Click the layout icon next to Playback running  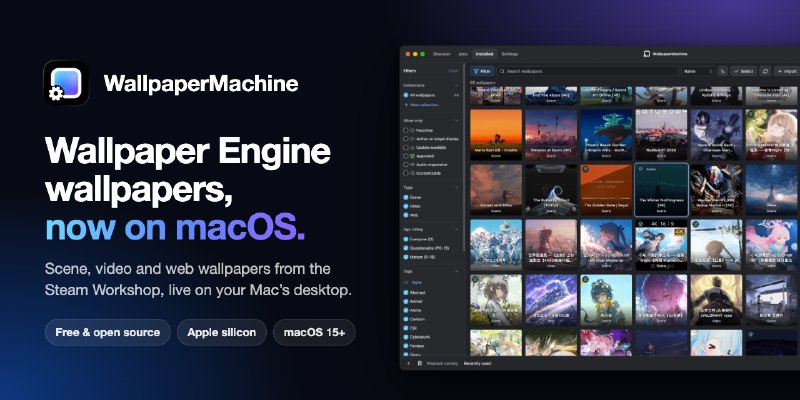tap(420, 363)
